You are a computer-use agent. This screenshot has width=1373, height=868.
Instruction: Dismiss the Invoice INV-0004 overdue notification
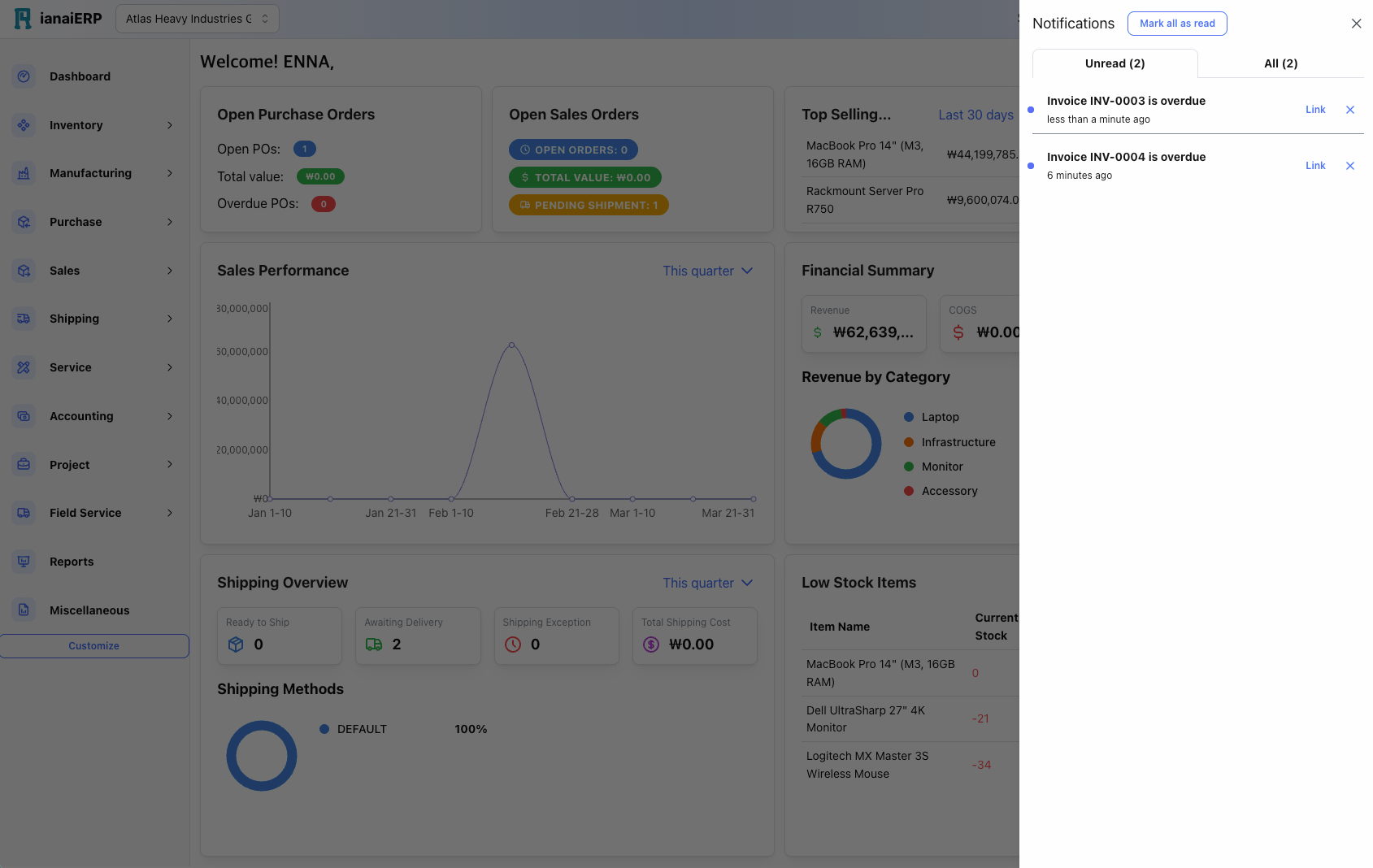click(1350, 166)
